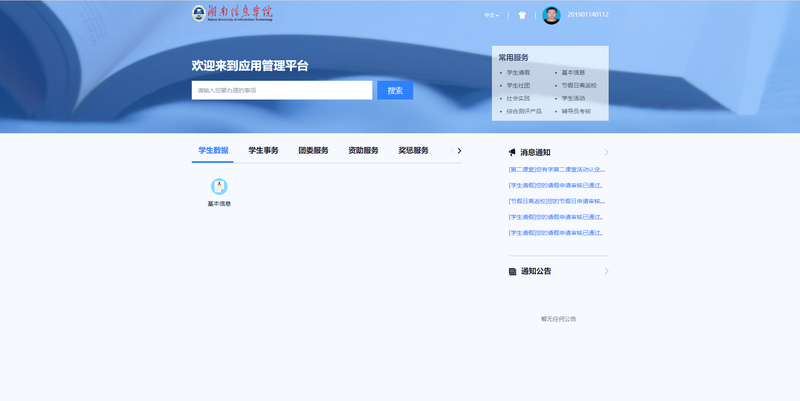Click the 消息通知 megaphone icon
The width and height of the screenshot is (800, 401).
coord(512,152)
